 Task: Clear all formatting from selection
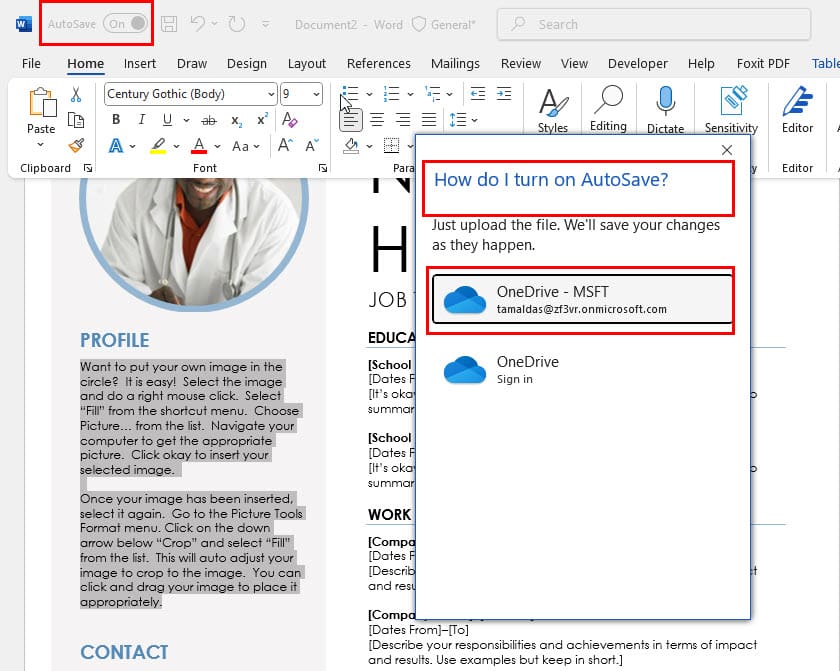[289, 119]
